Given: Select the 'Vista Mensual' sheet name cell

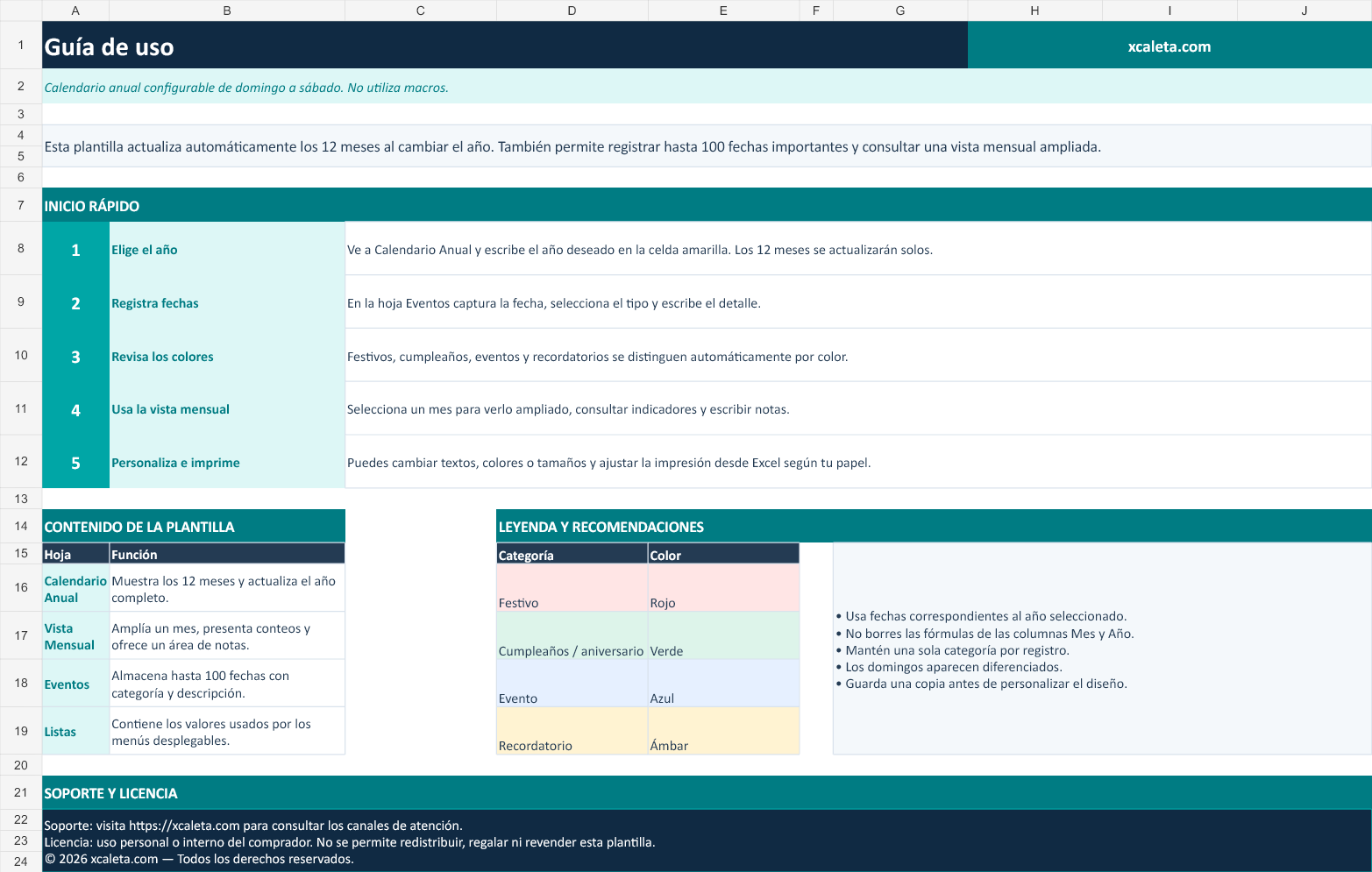Looking at the screenshot, I should click(x=75, y=635).
